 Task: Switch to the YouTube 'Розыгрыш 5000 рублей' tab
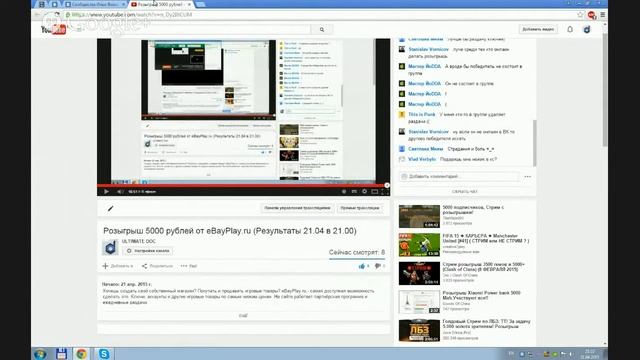(159, 4)
